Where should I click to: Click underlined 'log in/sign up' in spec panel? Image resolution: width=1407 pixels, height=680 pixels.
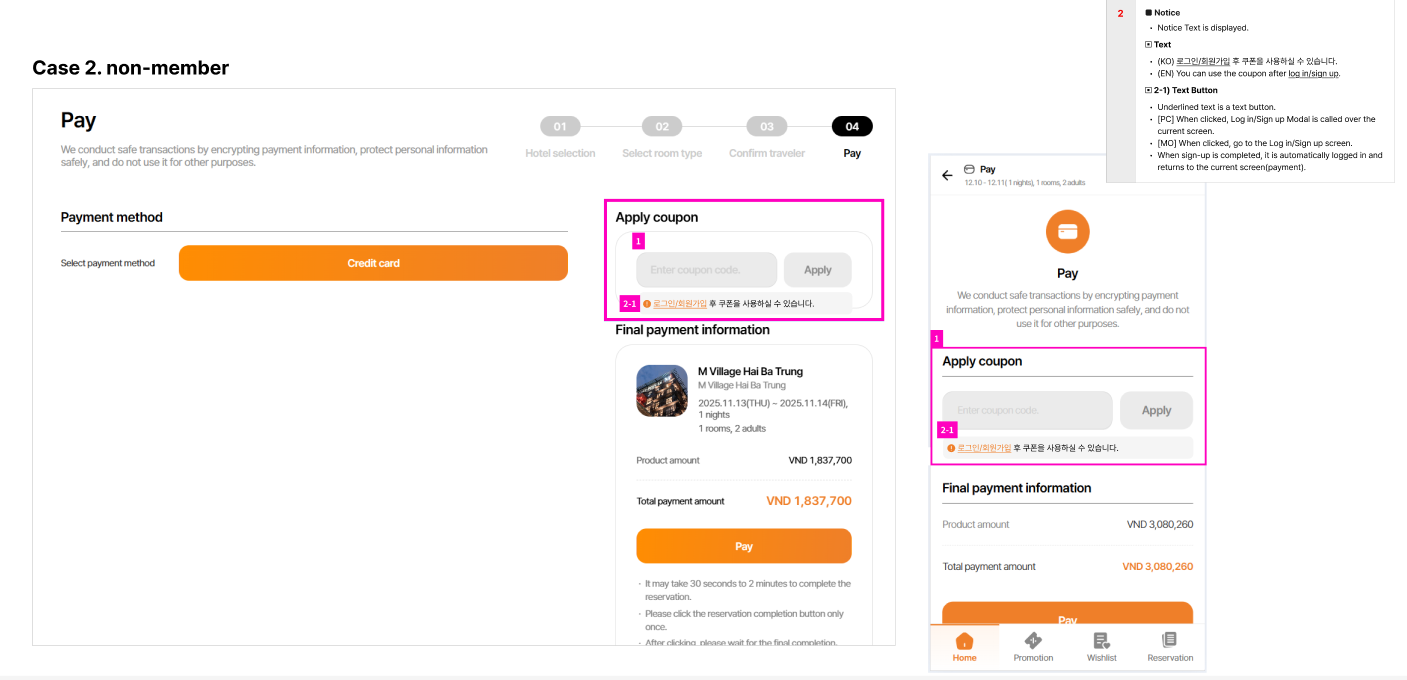[1313, 73]
